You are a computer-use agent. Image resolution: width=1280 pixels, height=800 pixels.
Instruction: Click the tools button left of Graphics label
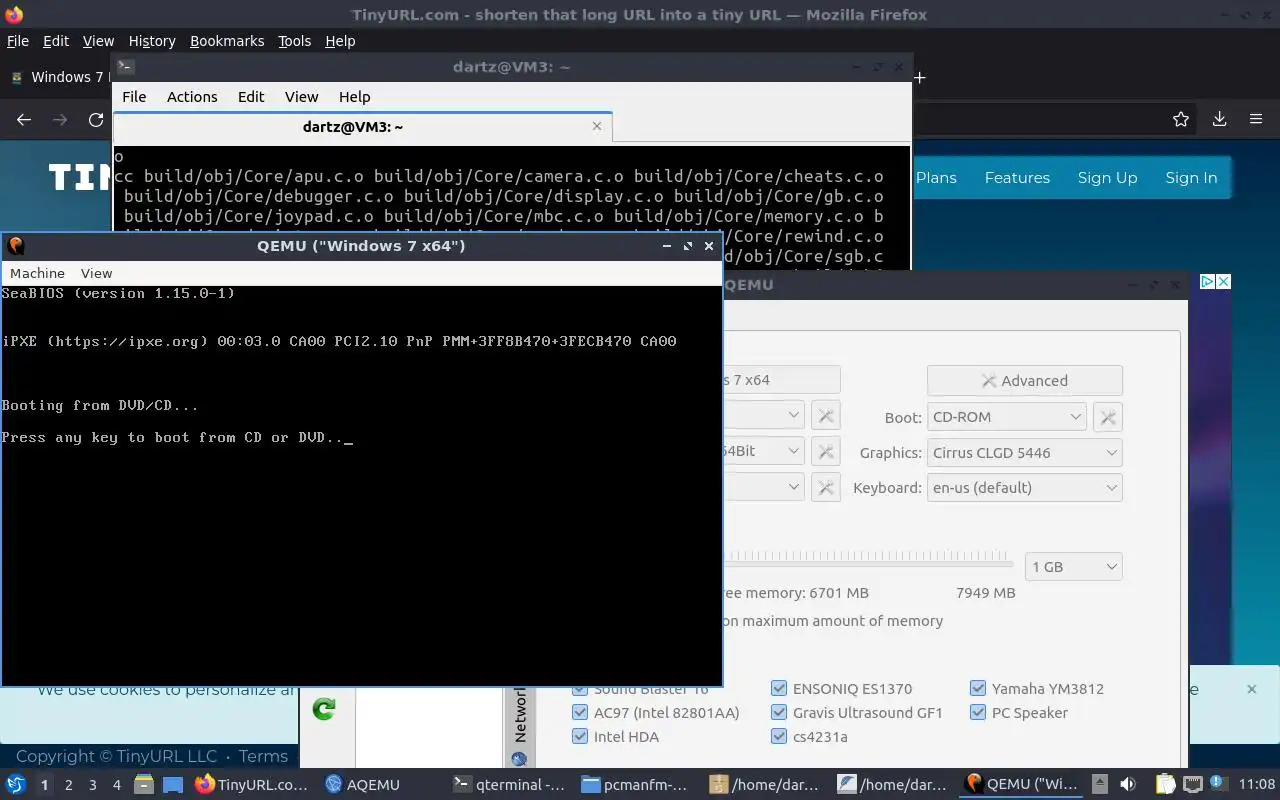pyautogui.click(x=826, y=452)
